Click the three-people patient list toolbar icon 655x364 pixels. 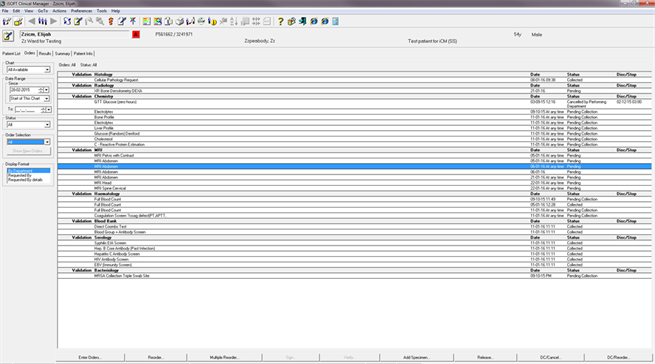coord(43,21)
